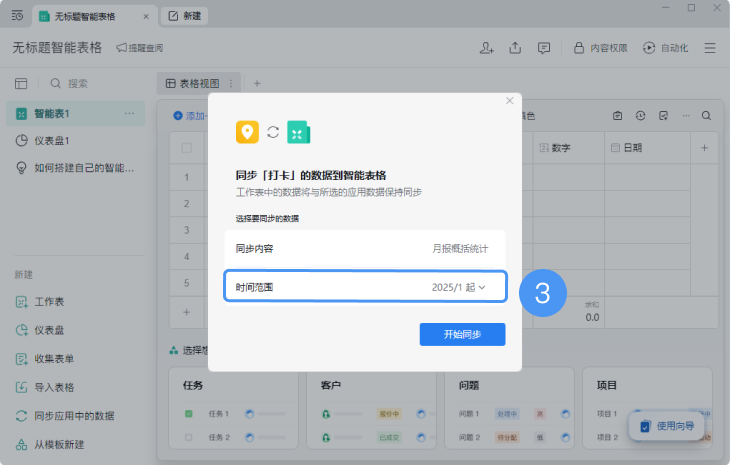
Task: Click the 提醒查阅 link
Action: click(140, 48)
